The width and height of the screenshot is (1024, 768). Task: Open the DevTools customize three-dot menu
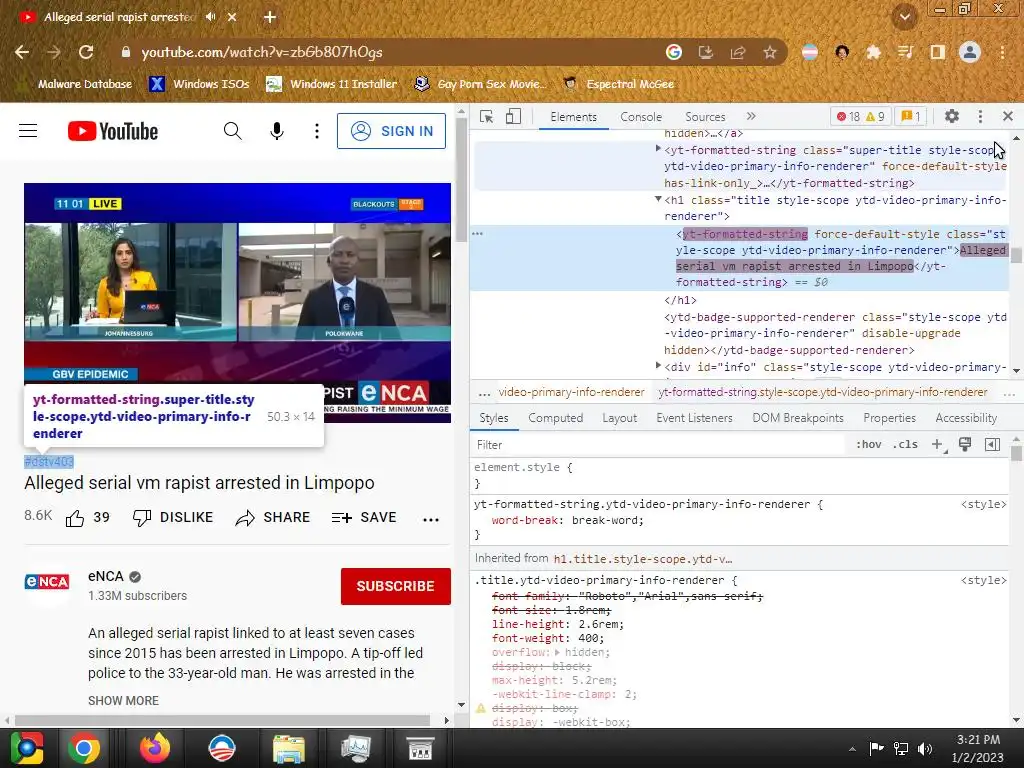pos(980,116)
